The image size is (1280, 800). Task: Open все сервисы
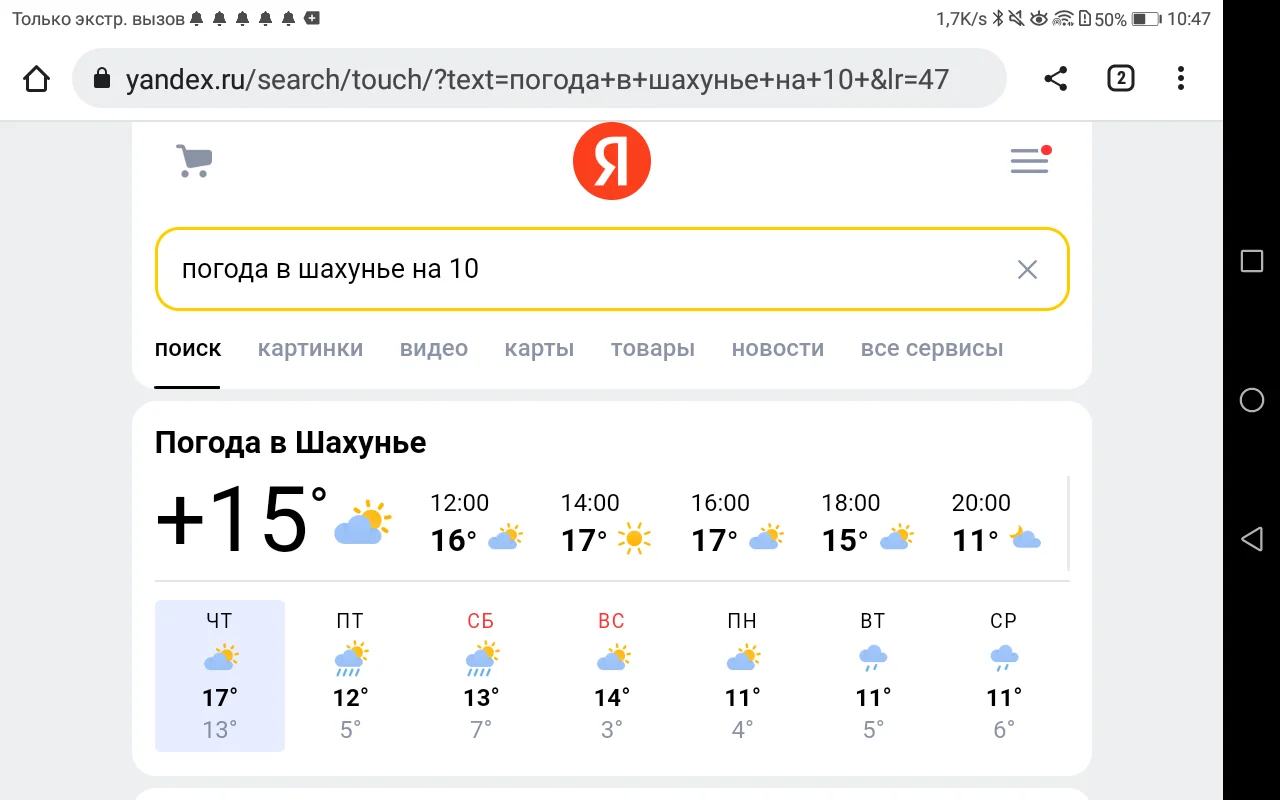point(931,348)
